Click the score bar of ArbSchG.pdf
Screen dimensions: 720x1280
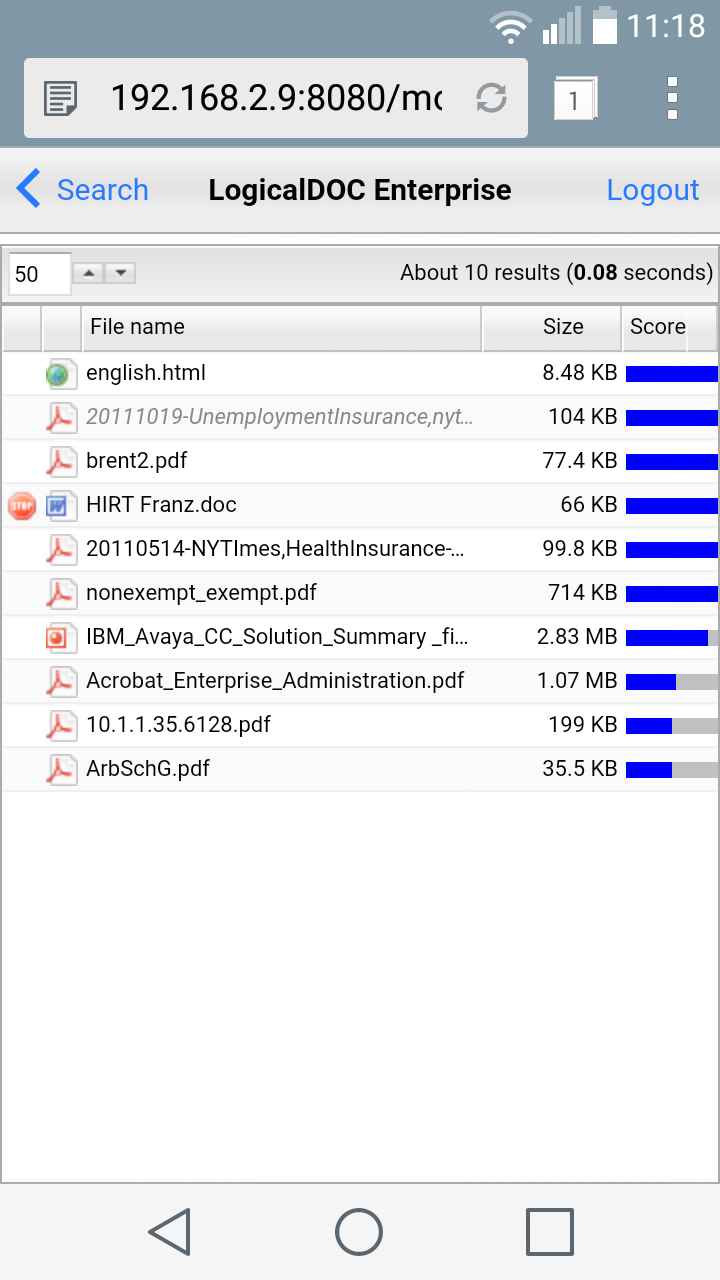(x=672, y=770)
